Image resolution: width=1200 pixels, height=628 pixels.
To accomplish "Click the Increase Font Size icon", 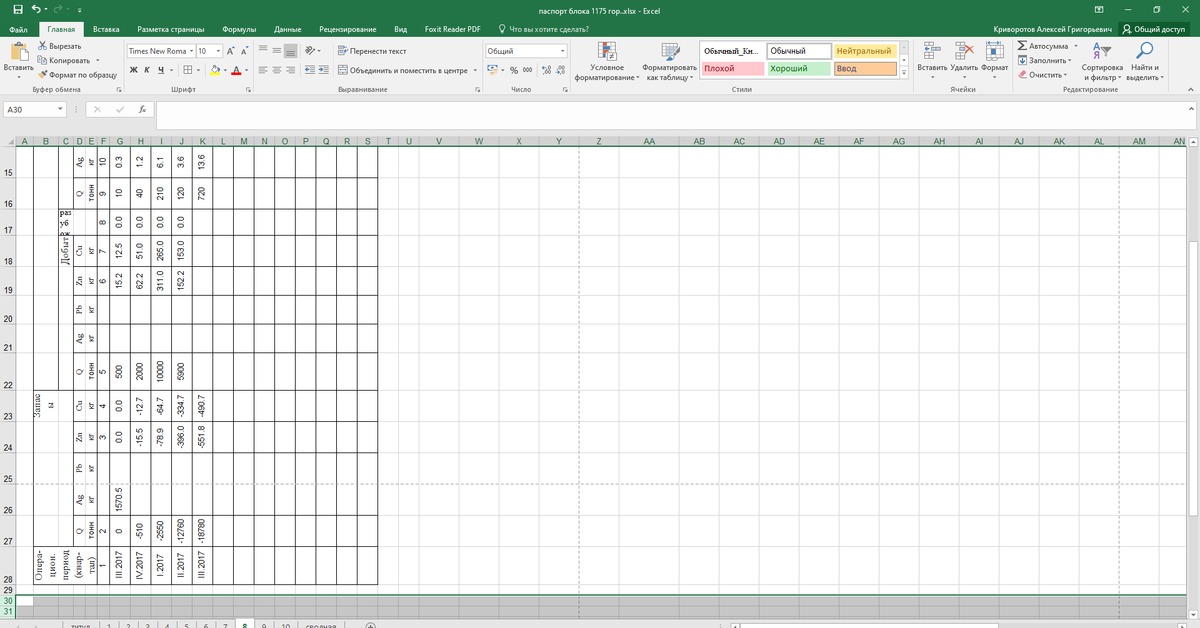I will (231, 50).
